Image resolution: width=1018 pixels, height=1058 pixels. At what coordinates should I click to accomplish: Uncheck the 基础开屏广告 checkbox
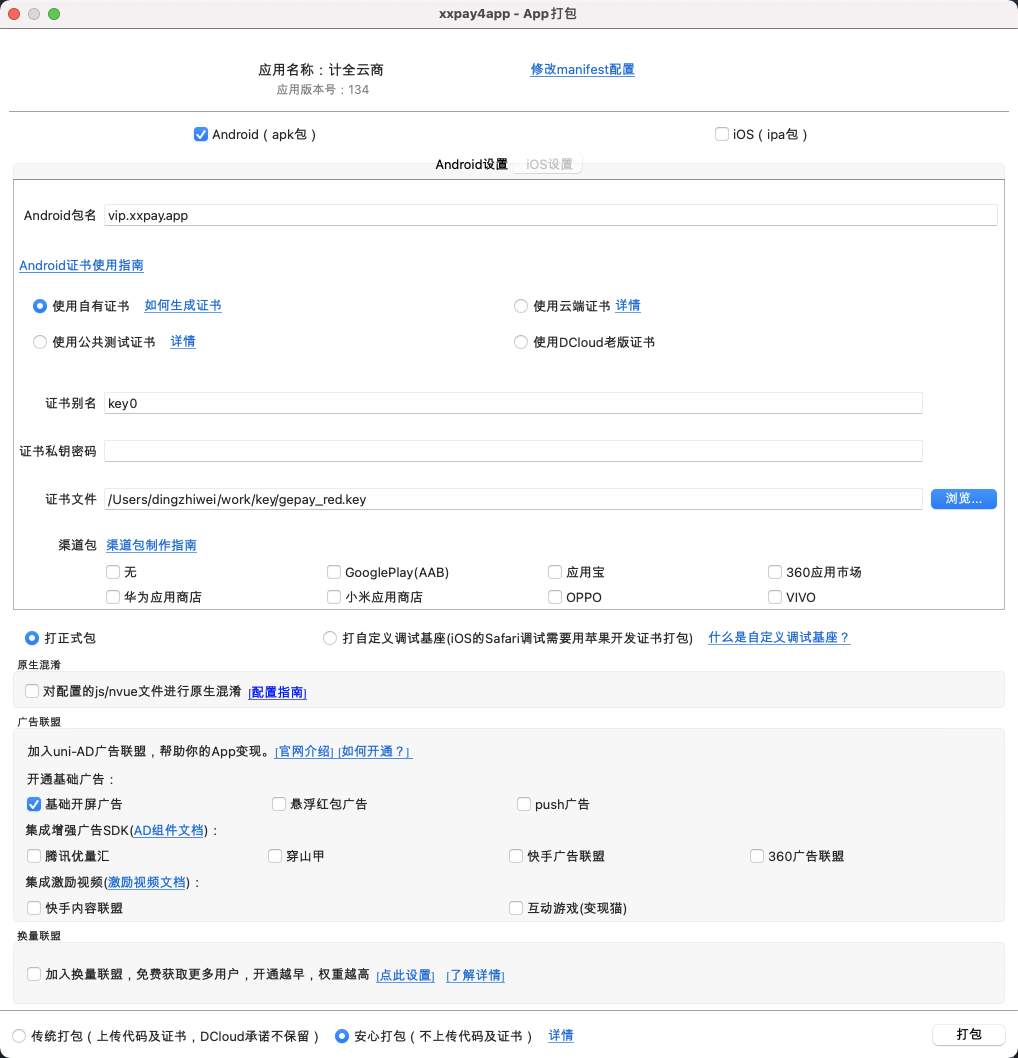tap(34, 804)
